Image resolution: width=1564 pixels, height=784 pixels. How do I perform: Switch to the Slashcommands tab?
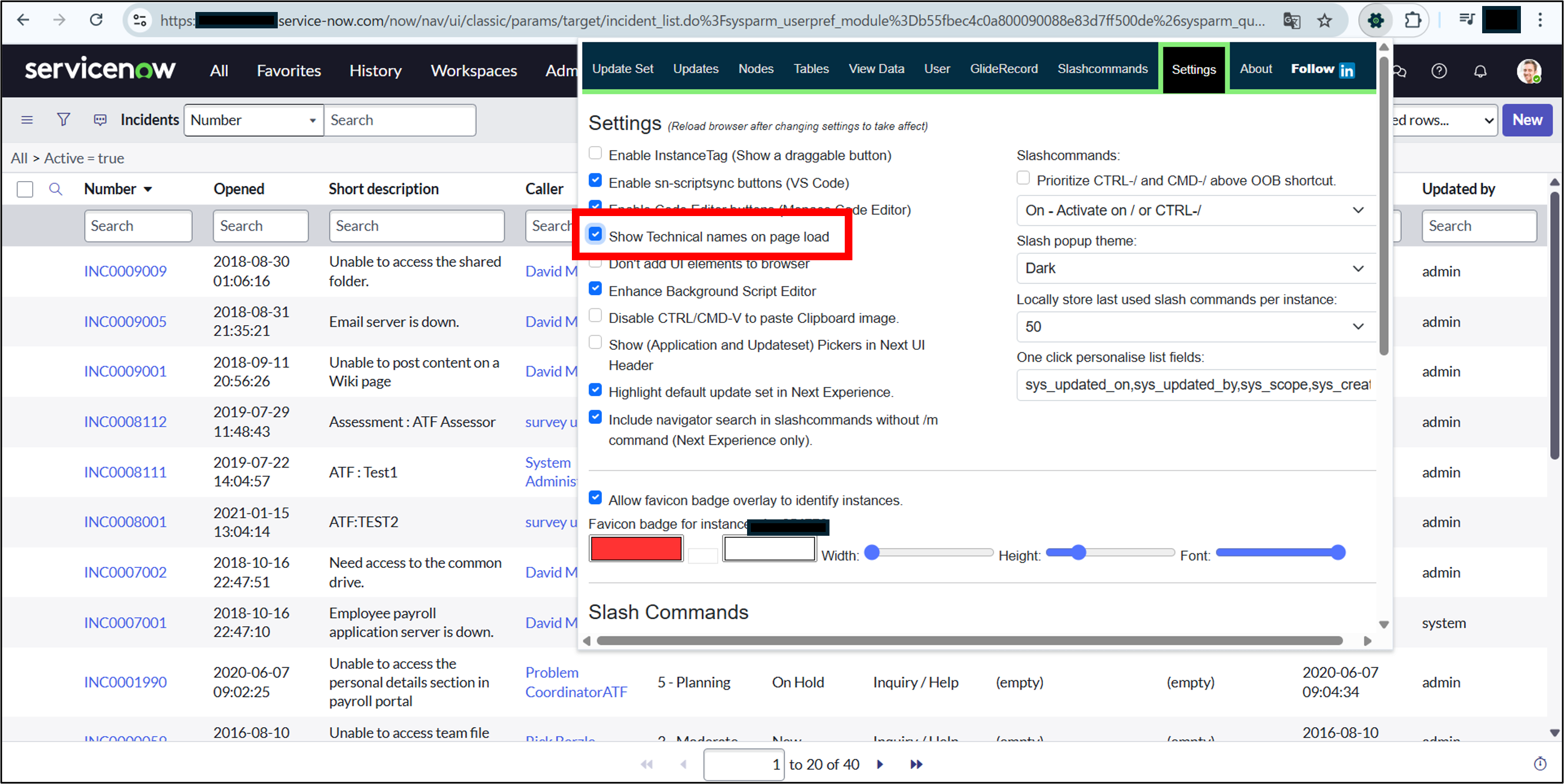click(x=1102, y=69)
